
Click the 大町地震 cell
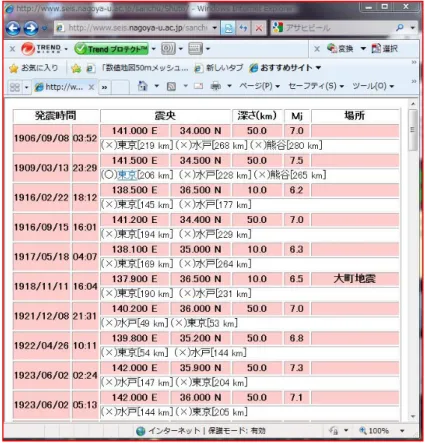pyautogui.click(x=355, y=279)
